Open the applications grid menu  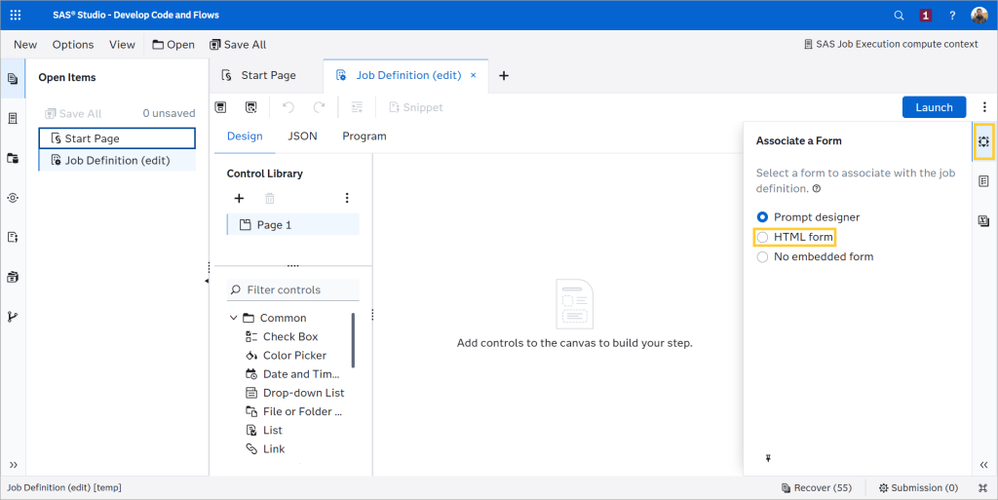15,15
